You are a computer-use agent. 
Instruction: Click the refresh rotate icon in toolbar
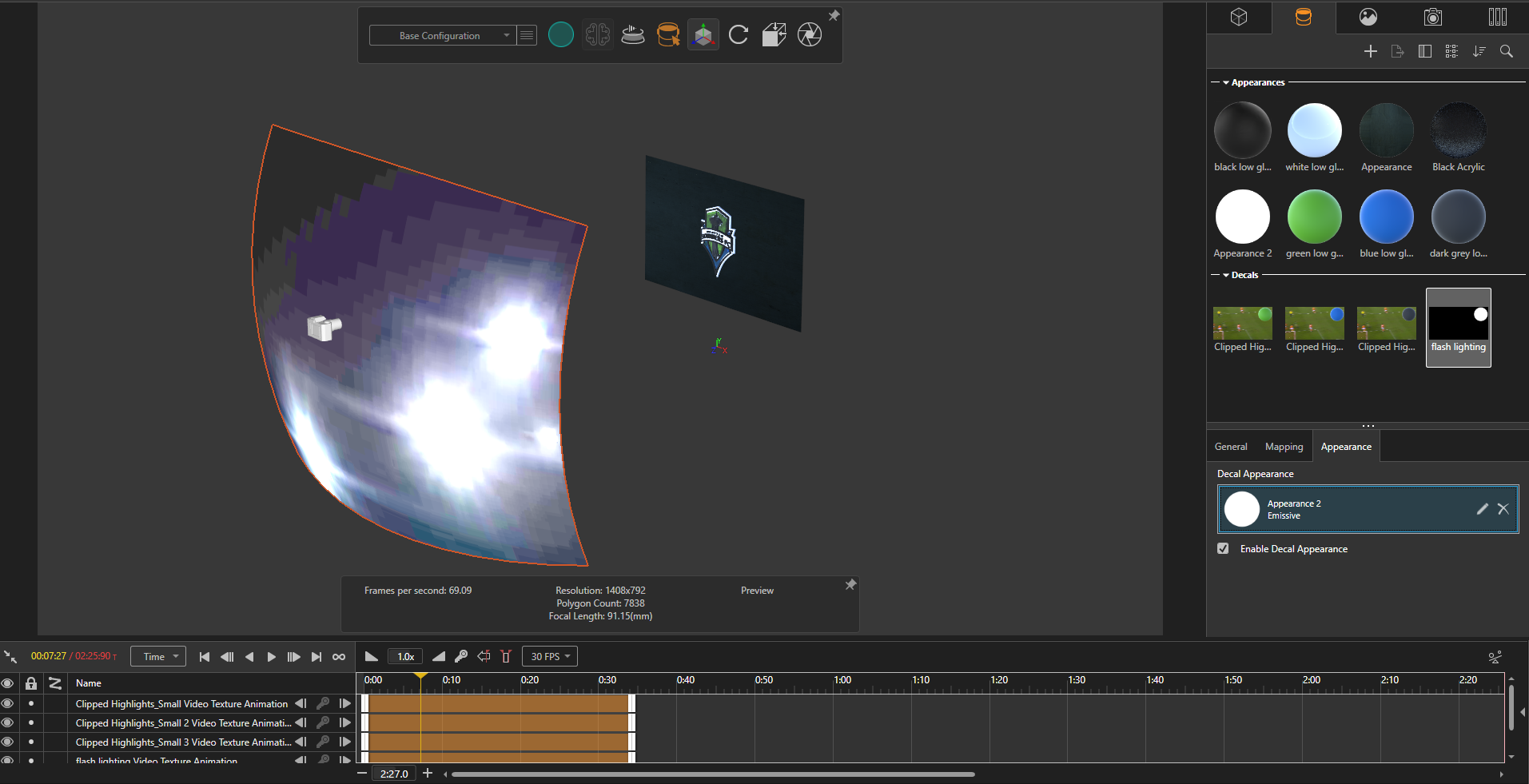739,34
